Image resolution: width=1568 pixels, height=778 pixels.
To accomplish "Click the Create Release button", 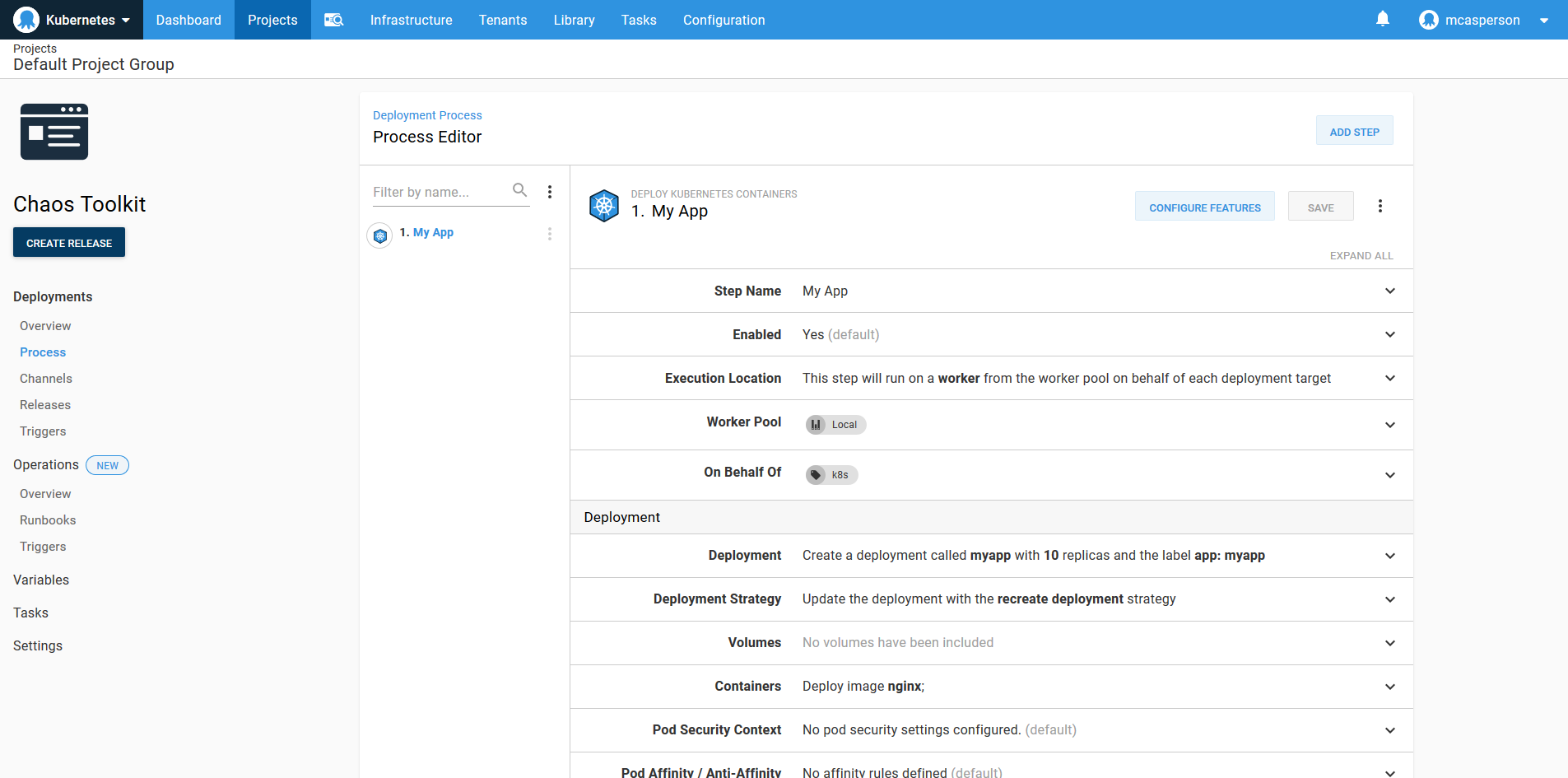I will 69,243.
